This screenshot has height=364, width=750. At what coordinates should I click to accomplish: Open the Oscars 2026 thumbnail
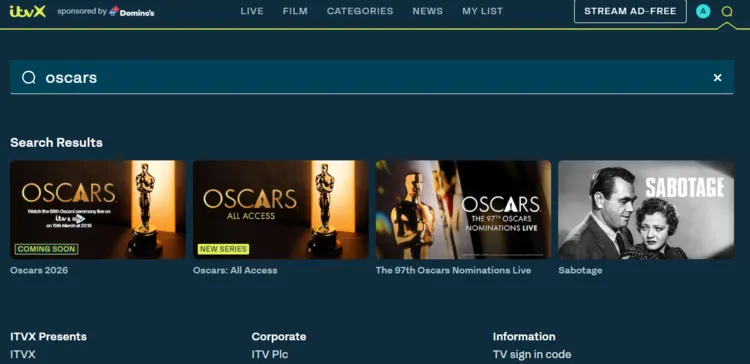[x=98, y=210]
